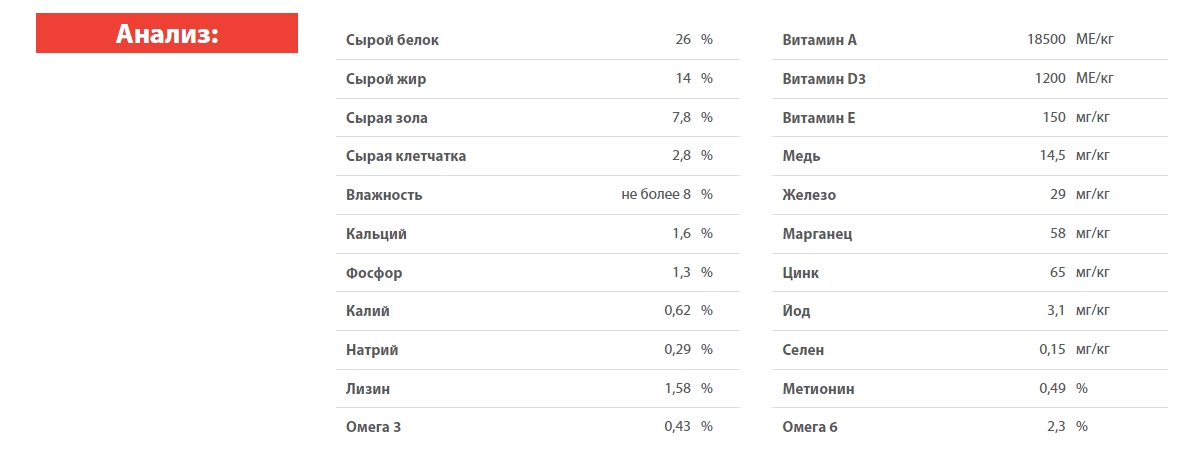Screen dimensions: 1190x471
Task: Select the Сырой белок row label
Action: pyautogui.click(x=392, y=40)
